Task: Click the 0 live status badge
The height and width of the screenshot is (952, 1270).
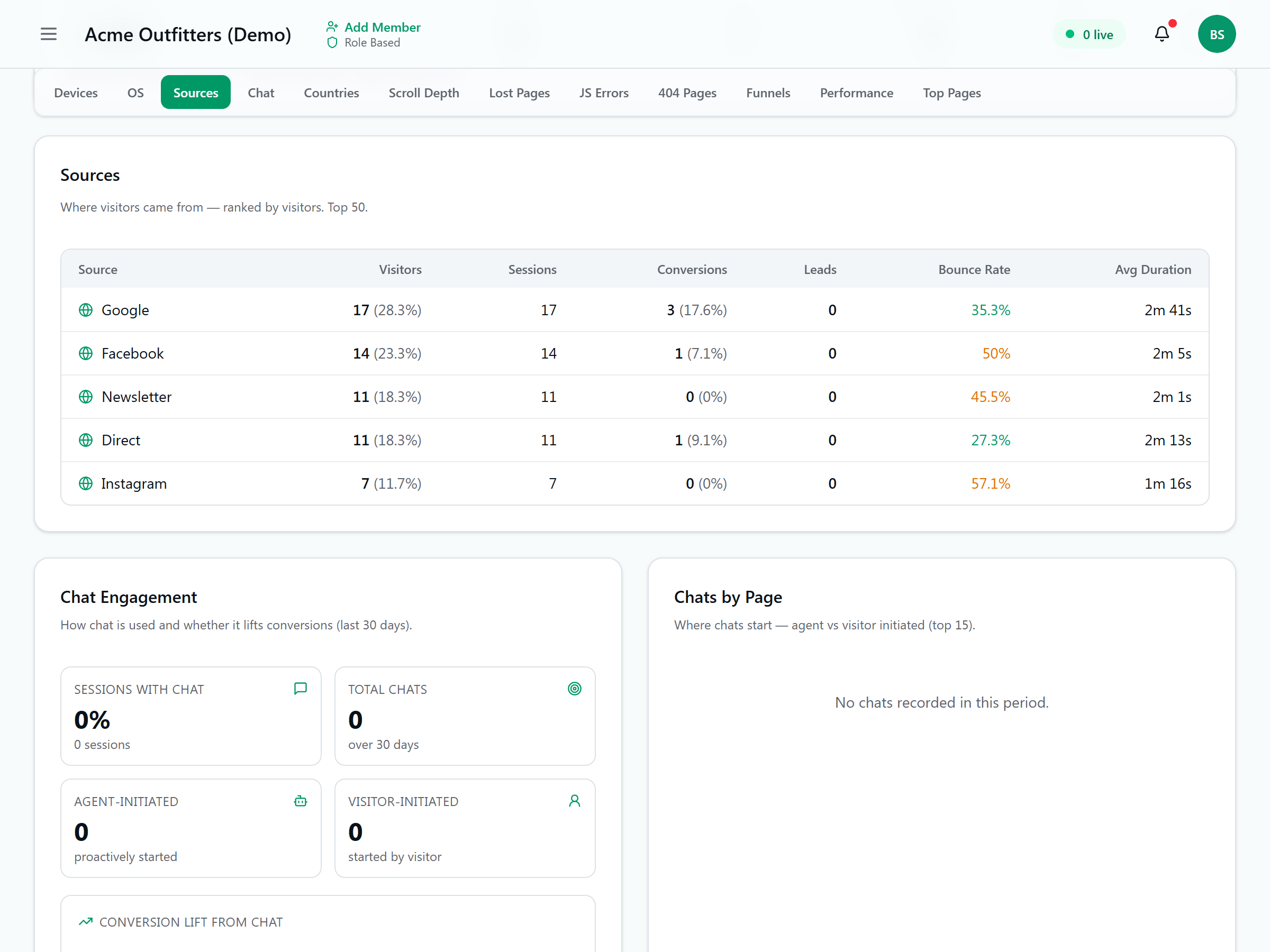Action: click(1089, 34)
